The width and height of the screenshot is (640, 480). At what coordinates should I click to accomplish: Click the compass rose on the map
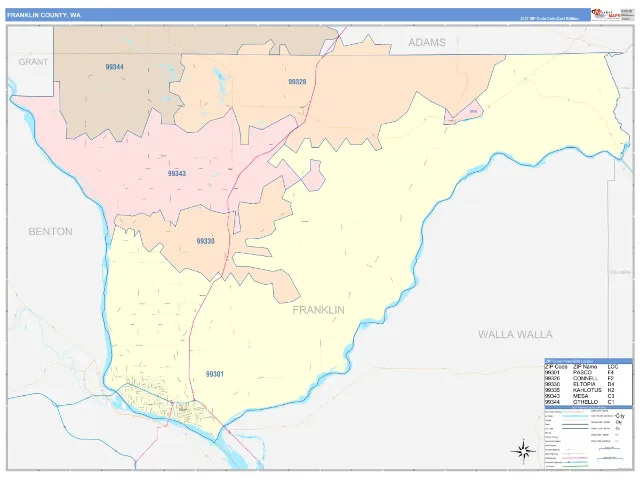click(523, 451)
